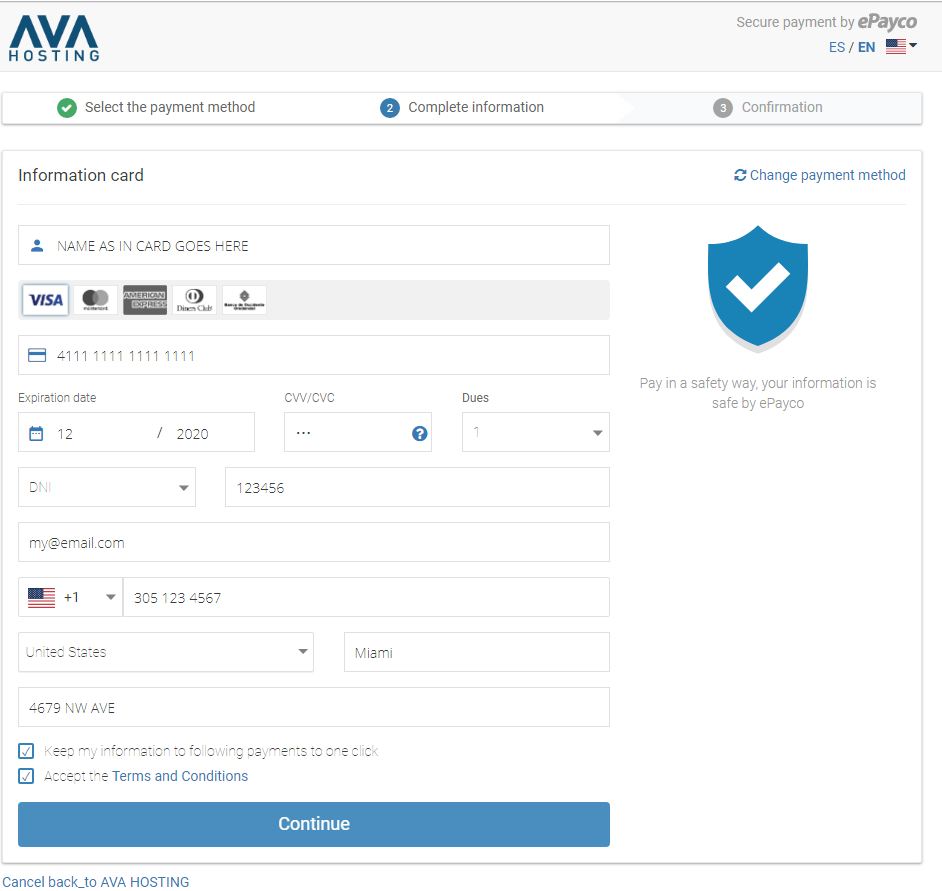Open the Terms and Conditions link
Image resolution: width=942 pixels, height=891 pixels.
point(180,776)
